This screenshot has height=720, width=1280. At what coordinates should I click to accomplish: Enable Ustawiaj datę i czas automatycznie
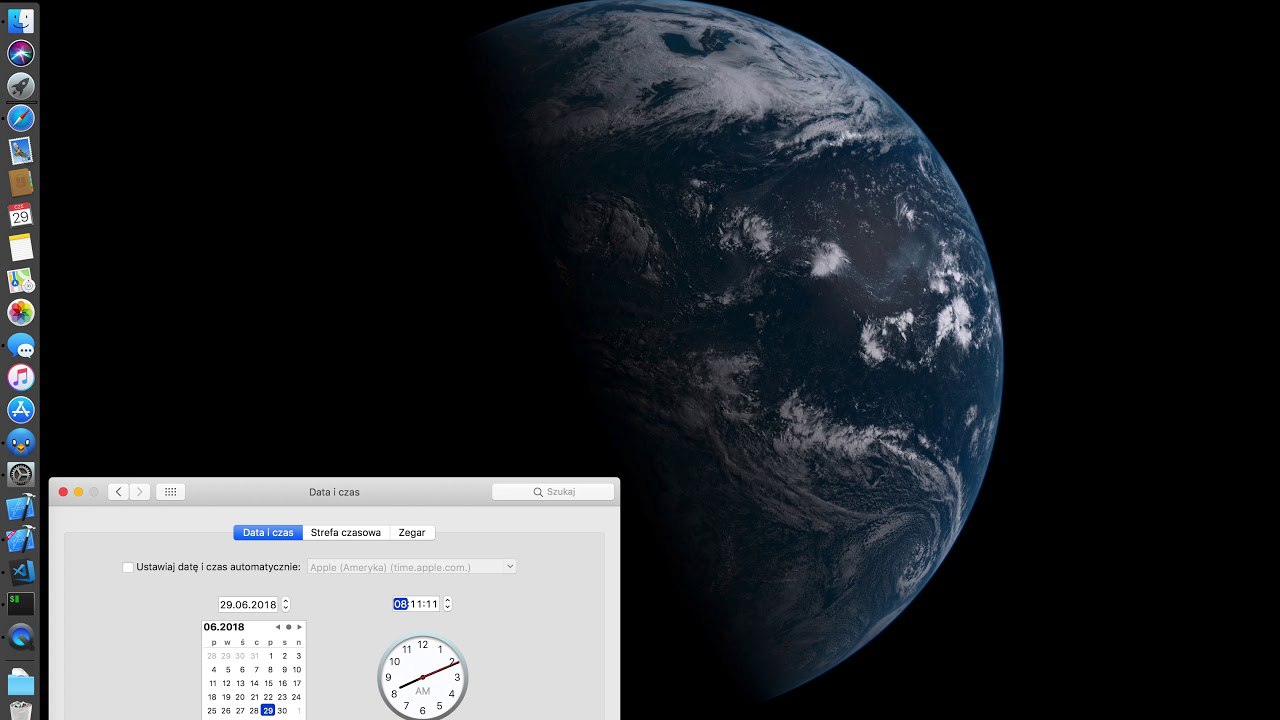point(128,567)
